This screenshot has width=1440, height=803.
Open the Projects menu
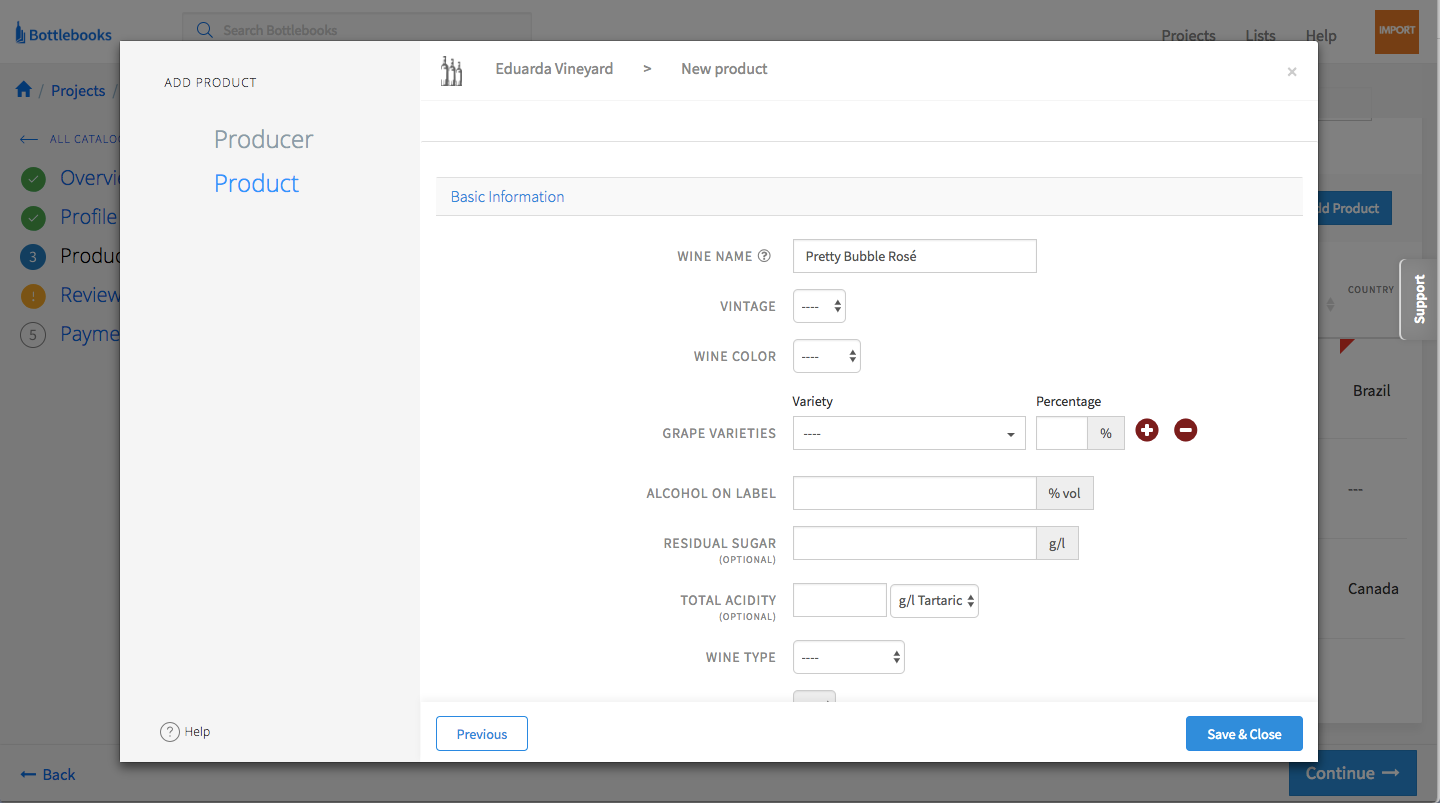click(x=1188, y=35)
